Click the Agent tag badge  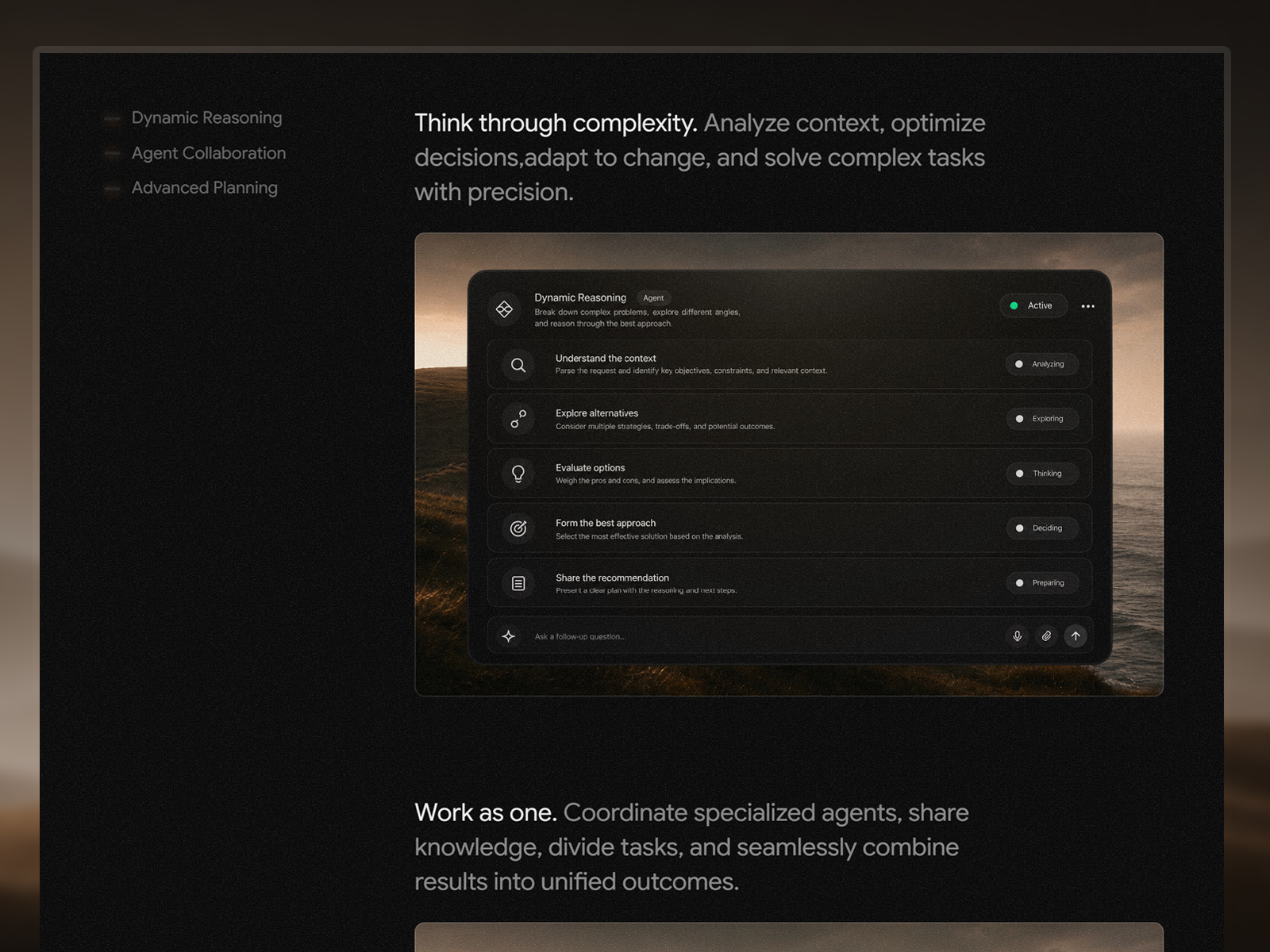click(653, 298)
